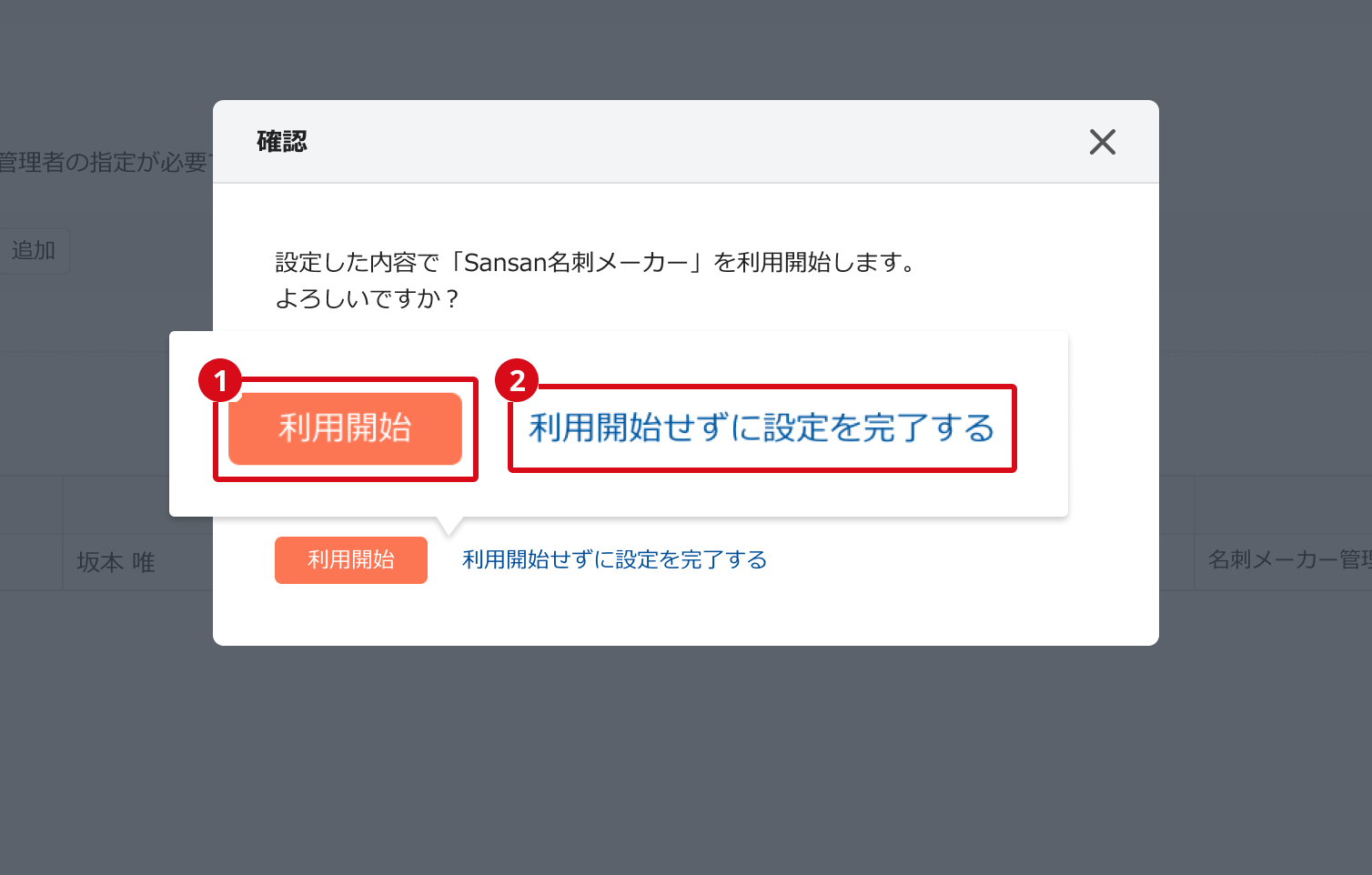Screen dimensions: 1372x875
Task: Click the 確認 dialog title
Action: [x=282, y=142]
